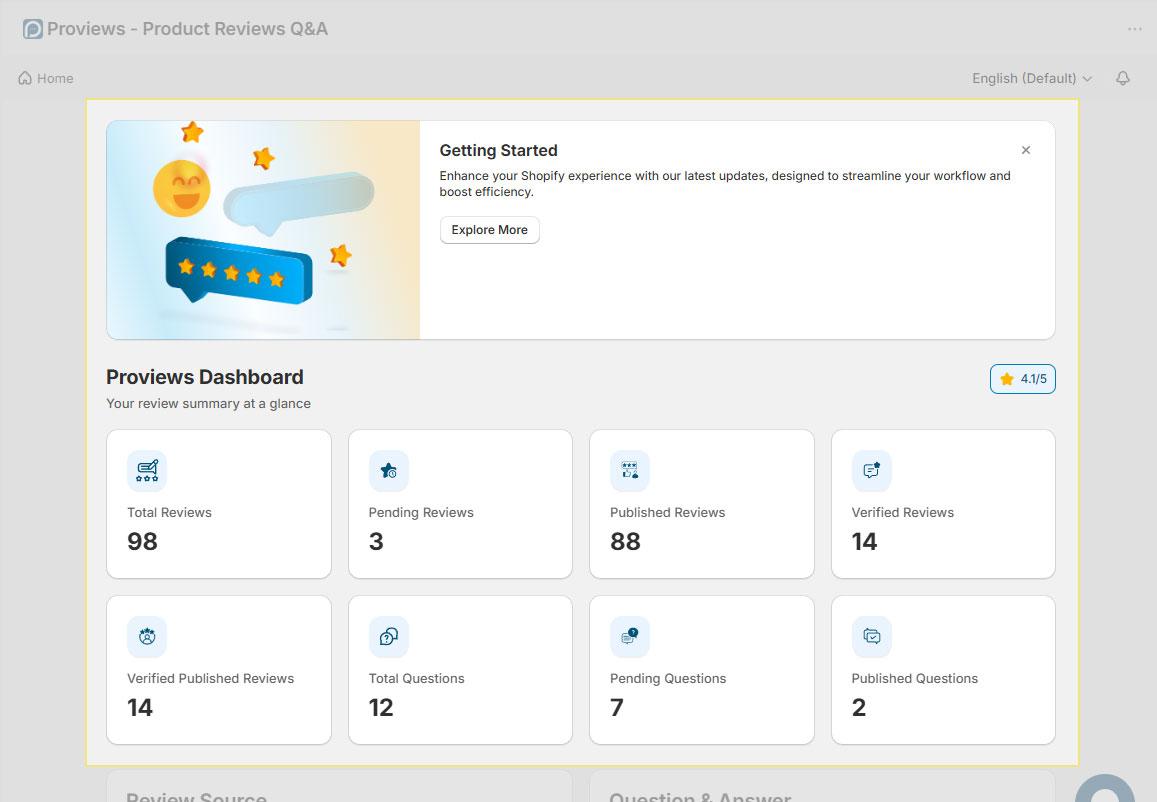Click the value 14 under Verified Published Reviews

click(139, 708)
